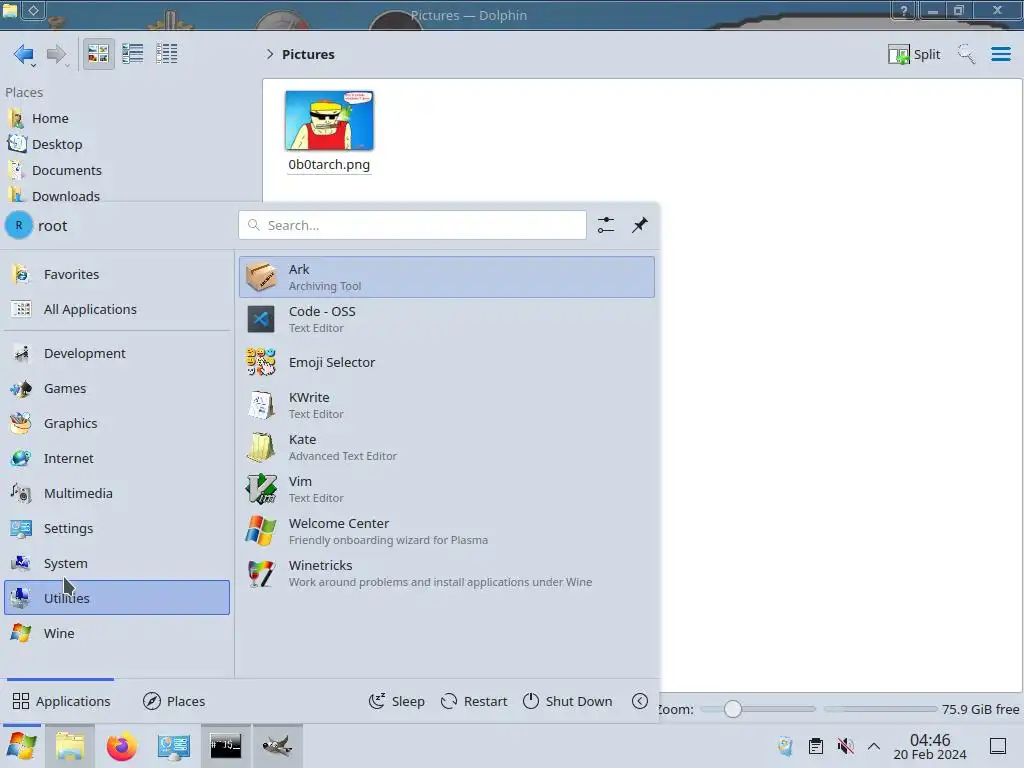
Task: Click Show Desktop button
Action: click(998, 746)
